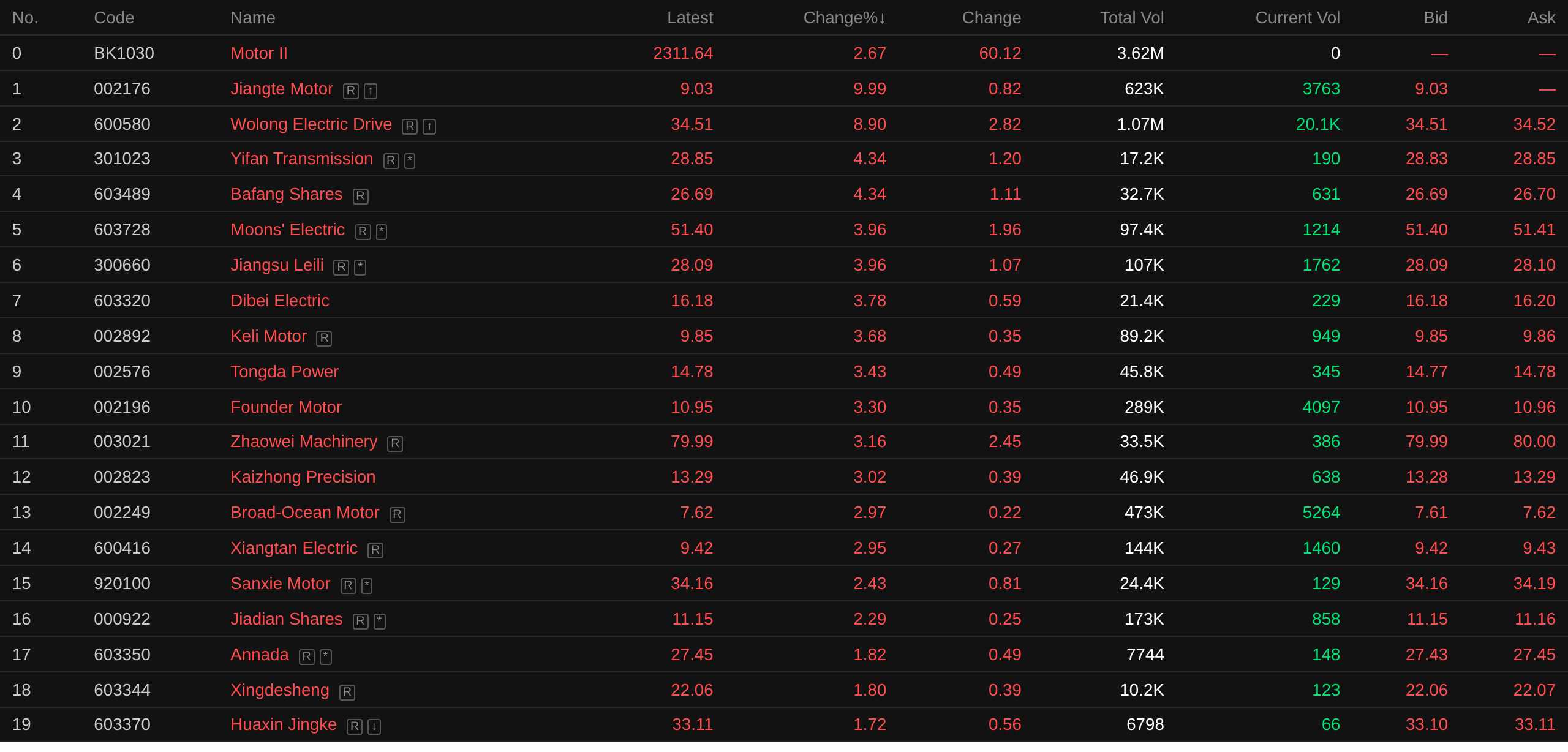Image resolution: width=1568 pixels, height=752 pixels.
Task: Sort the table by the Change% column header
Action: tap(845, 18)
